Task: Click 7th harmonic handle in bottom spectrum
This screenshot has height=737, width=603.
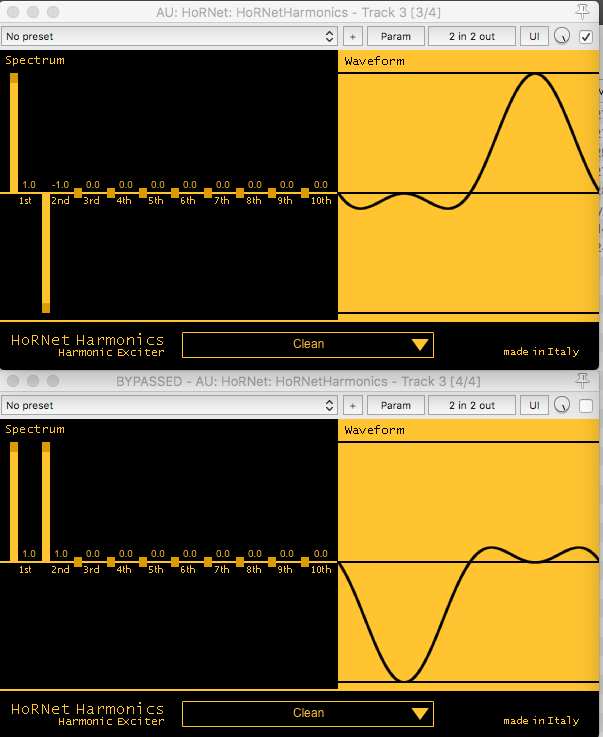Action: 208,562
